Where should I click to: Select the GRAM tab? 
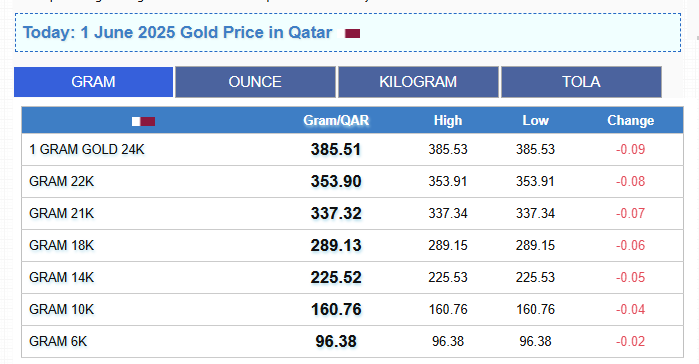coord(94,82)
